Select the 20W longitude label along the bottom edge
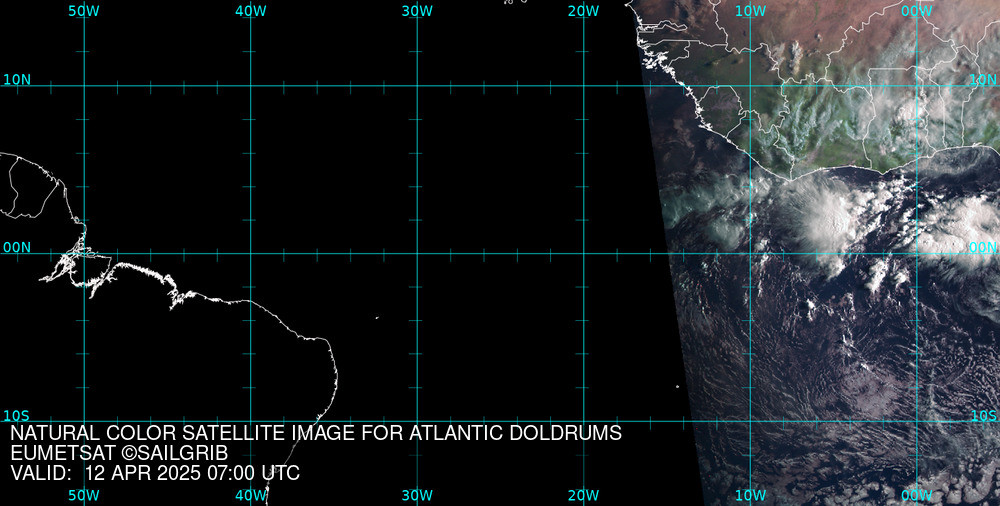Image resolution: width=1000 pixels, height=506 pixels. pyautogui.click(x=584, y=495)
